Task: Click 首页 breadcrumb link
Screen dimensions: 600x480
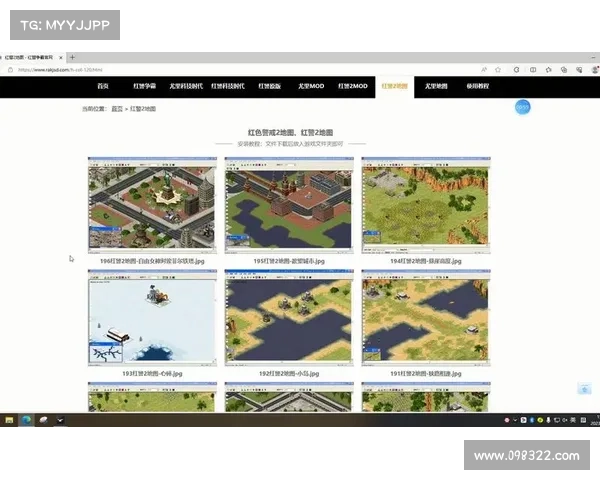Action: (117, 109)
